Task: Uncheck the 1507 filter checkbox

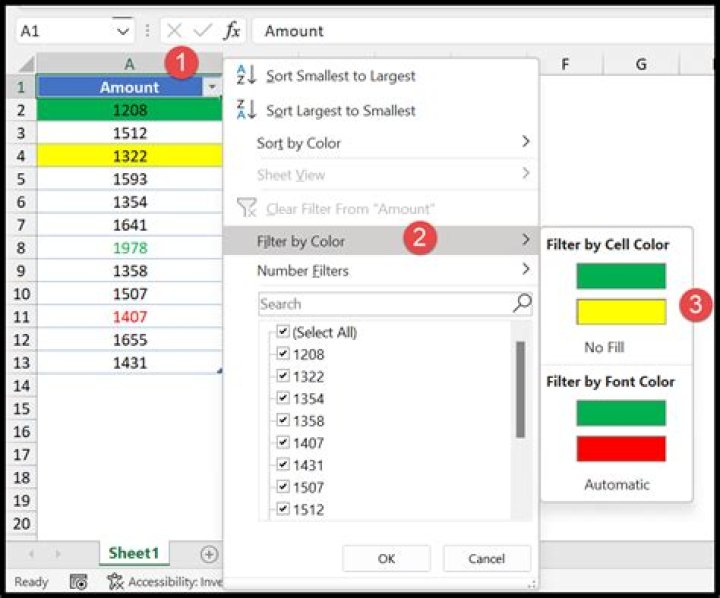Action: pos(283,486)
